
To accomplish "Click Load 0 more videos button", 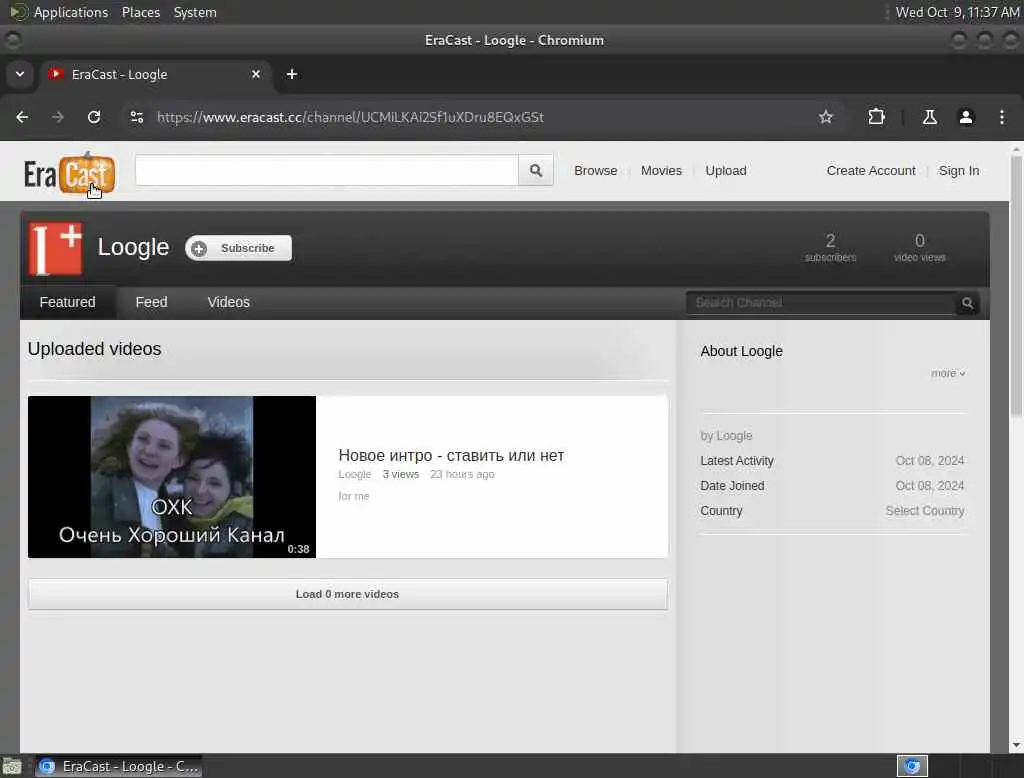I will (x=347, y=594).
